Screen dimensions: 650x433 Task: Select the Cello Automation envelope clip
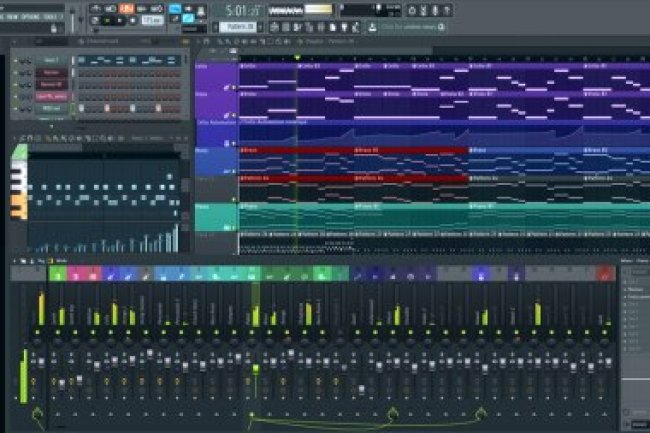coord(444,133)
